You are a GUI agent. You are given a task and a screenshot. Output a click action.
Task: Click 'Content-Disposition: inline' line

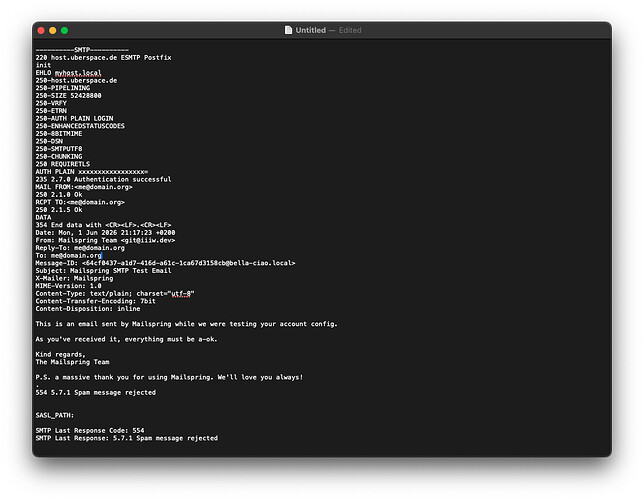88,309
